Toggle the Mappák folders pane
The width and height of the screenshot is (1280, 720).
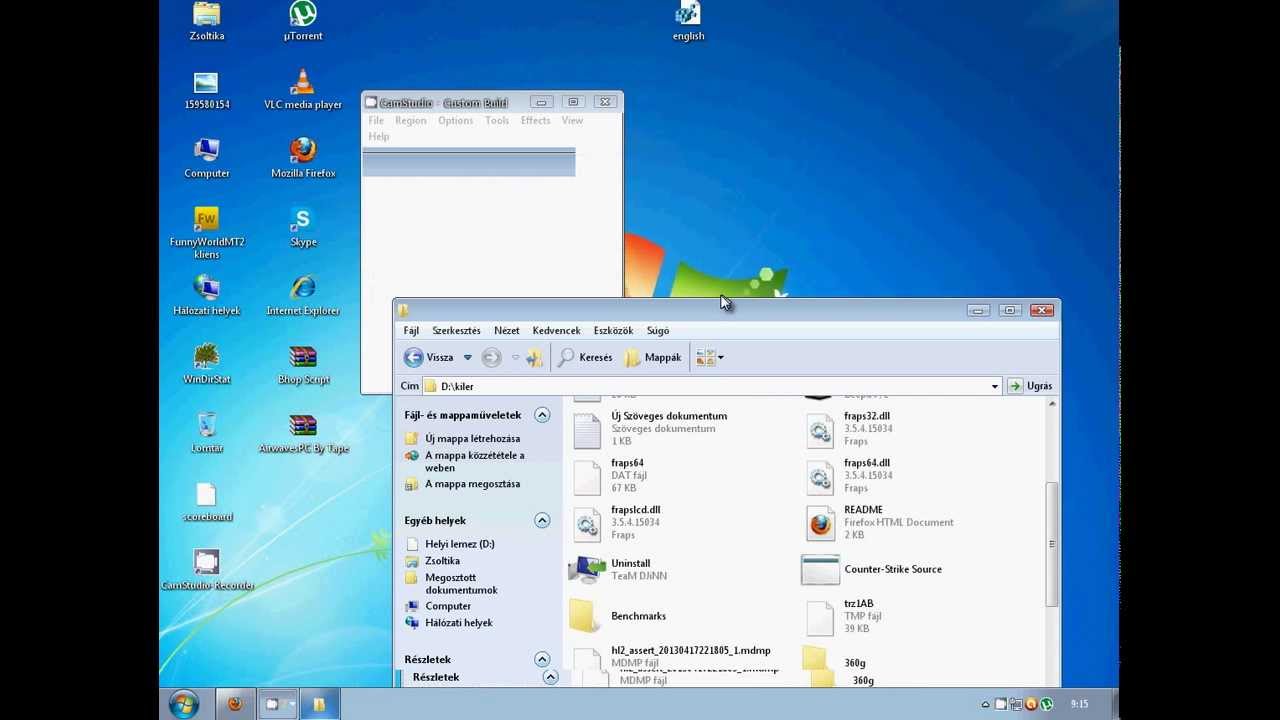tap(652, 357)
